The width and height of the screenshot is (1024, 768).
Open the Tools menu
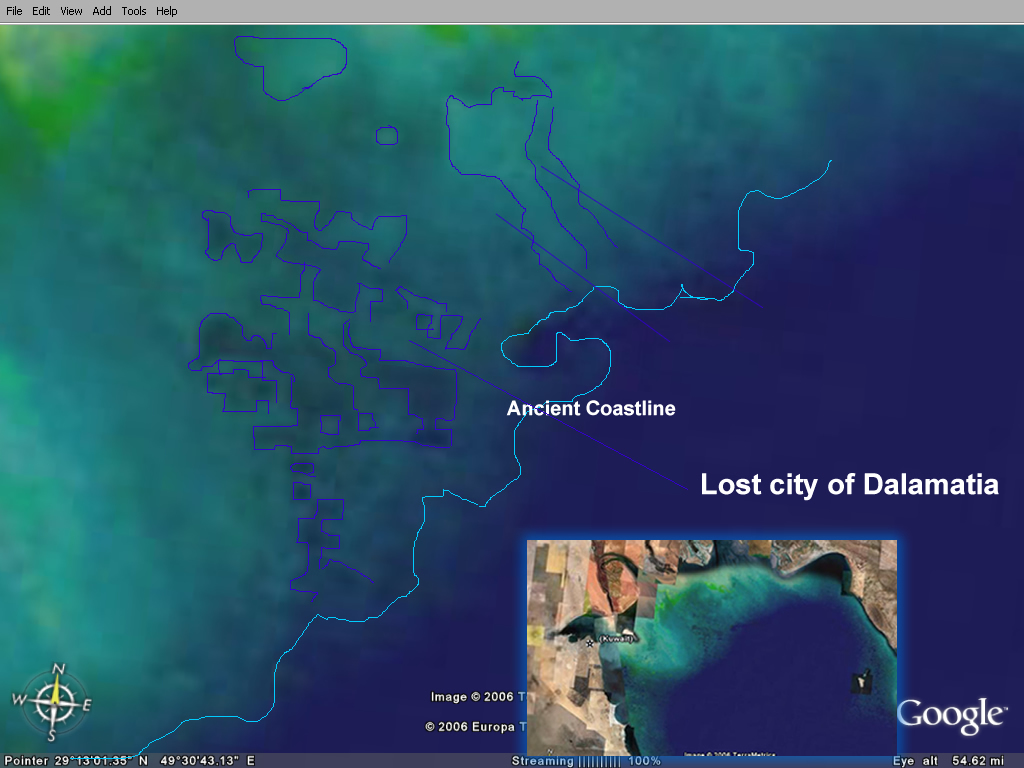134,11
